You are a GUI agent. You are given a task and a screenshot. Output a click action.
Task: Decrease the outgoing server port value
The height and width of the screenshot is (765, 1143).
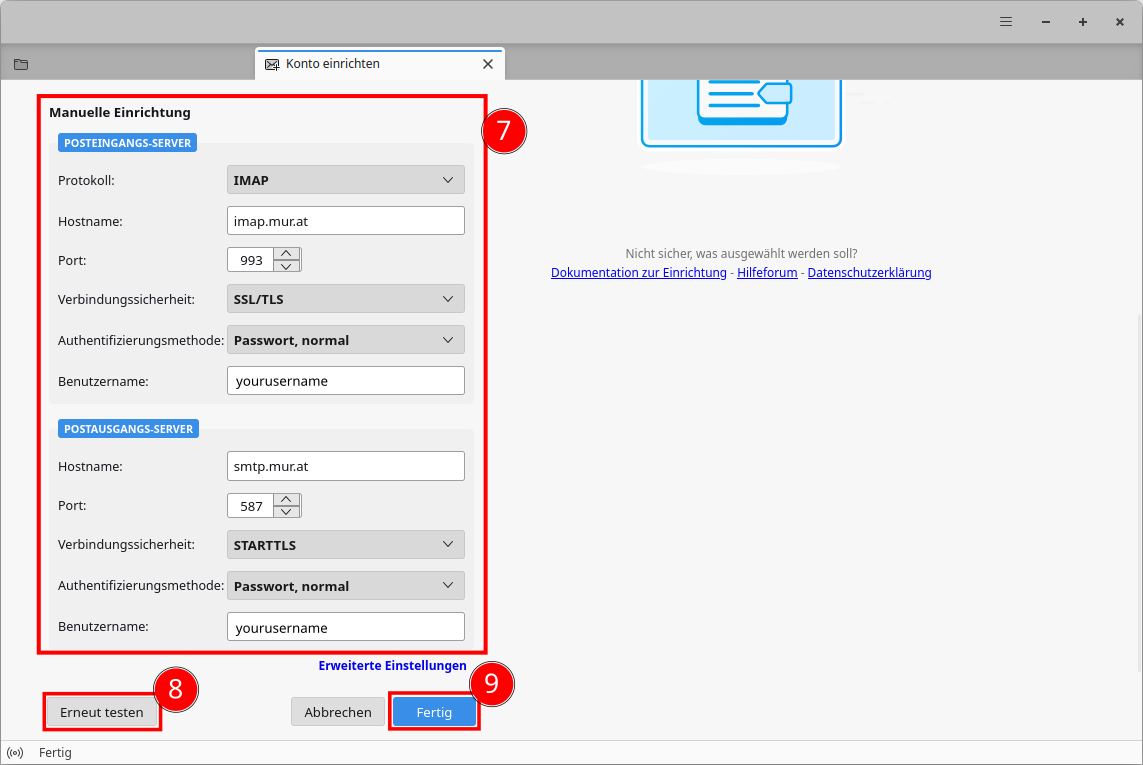pos(287,512)
